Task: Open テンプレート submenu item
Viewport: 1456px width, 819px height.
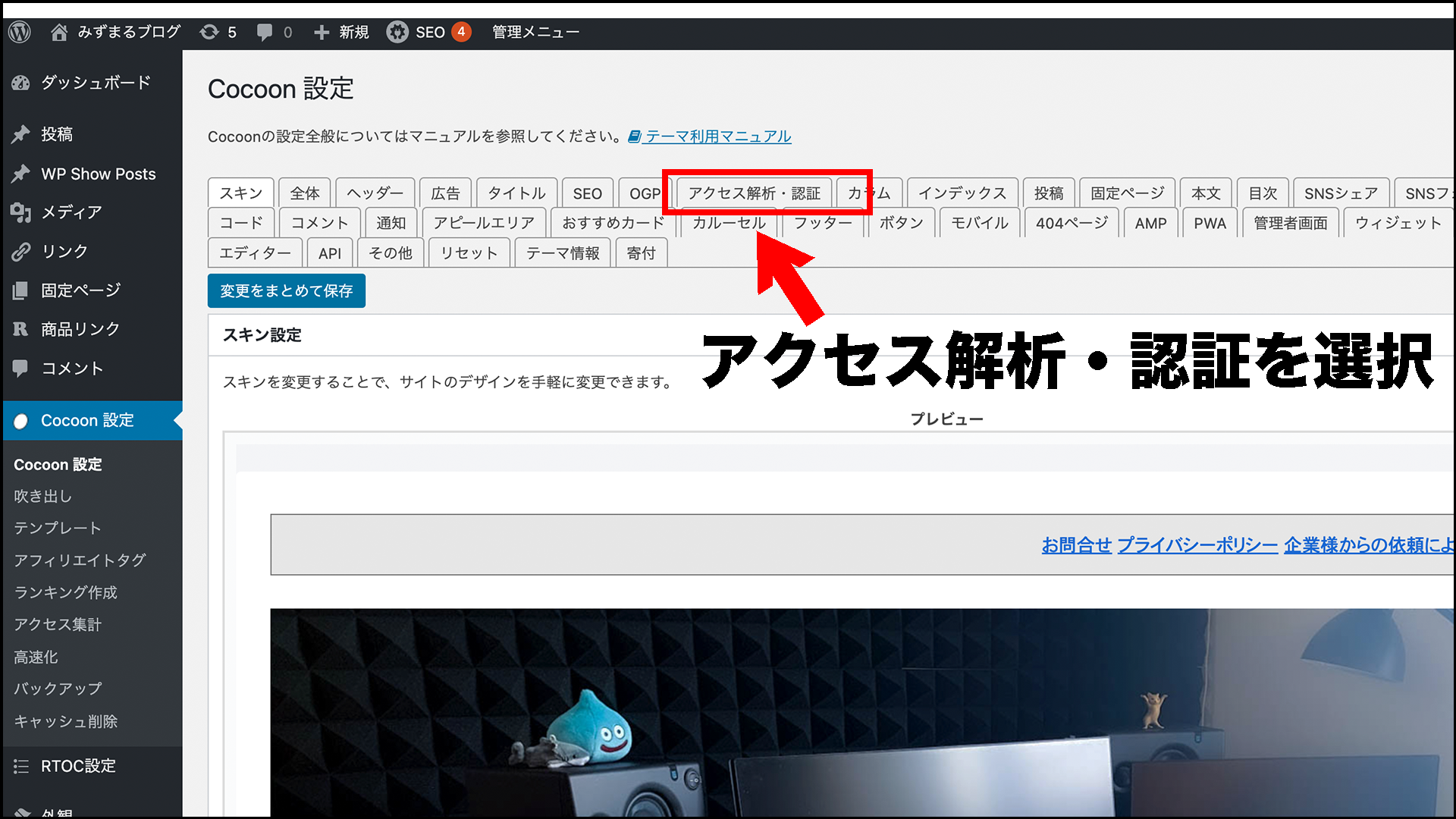Action: [58, 529]
